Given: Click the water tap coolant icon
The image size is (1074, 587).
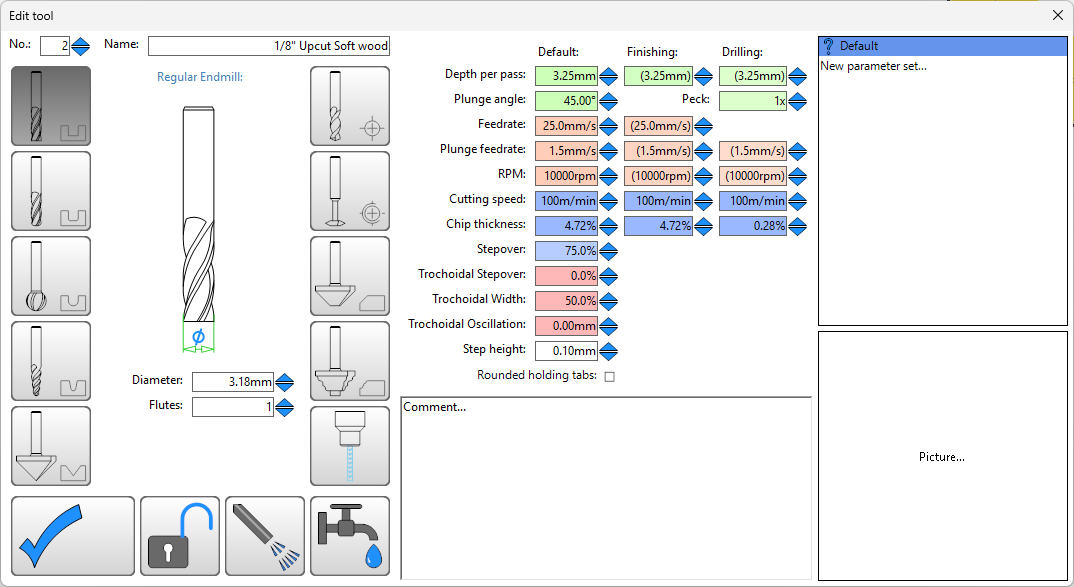Looking at the screenshot, I should pyautogui.click(x=350, y=536).
